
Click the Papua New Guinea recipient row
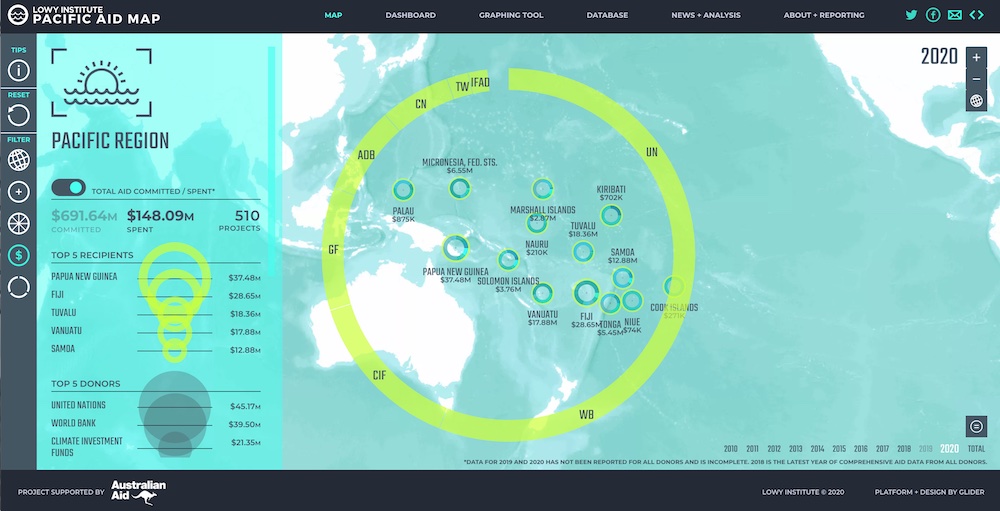click(155, 277)
